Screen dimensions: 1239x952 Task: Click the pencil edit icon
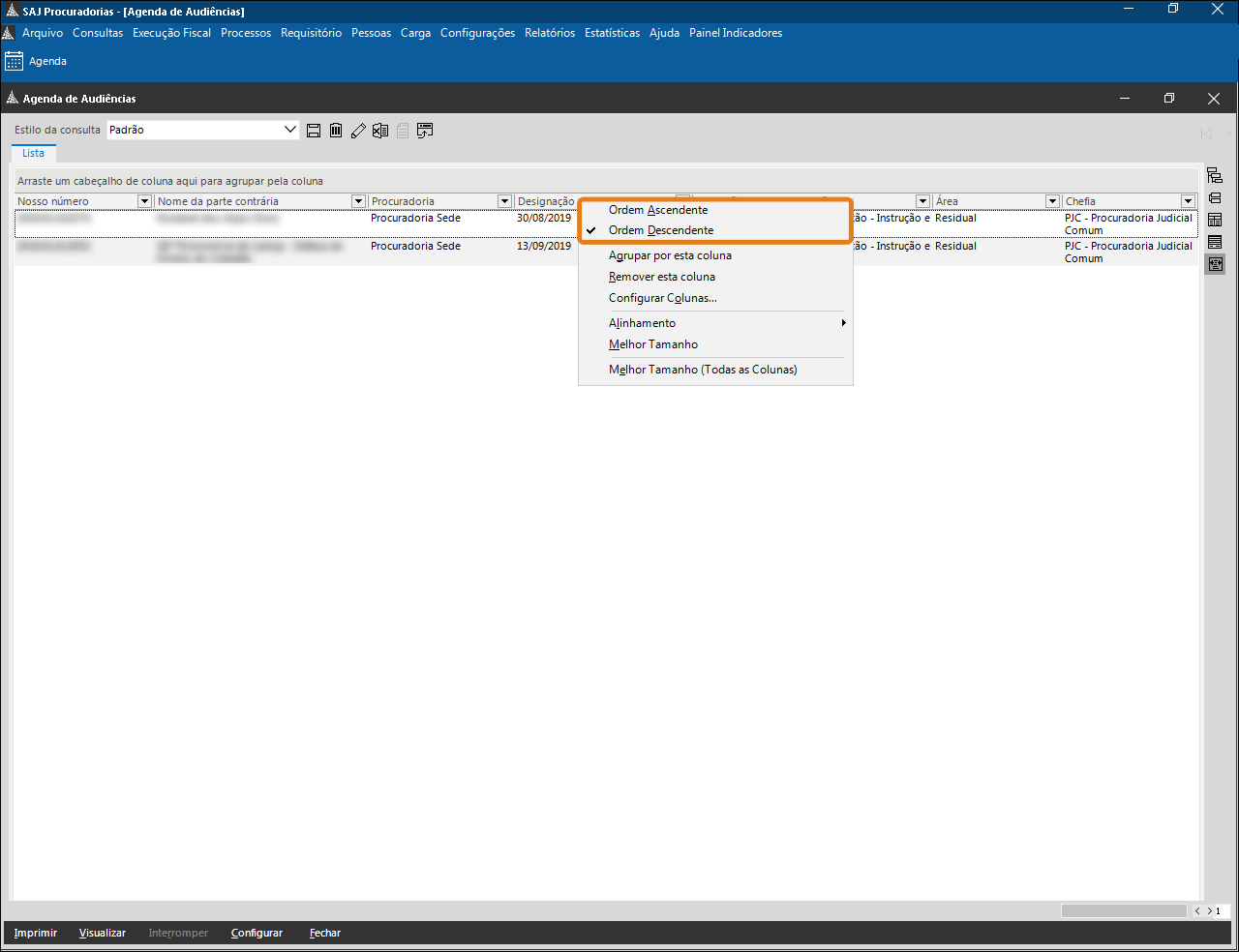click(x=358, y=131)
